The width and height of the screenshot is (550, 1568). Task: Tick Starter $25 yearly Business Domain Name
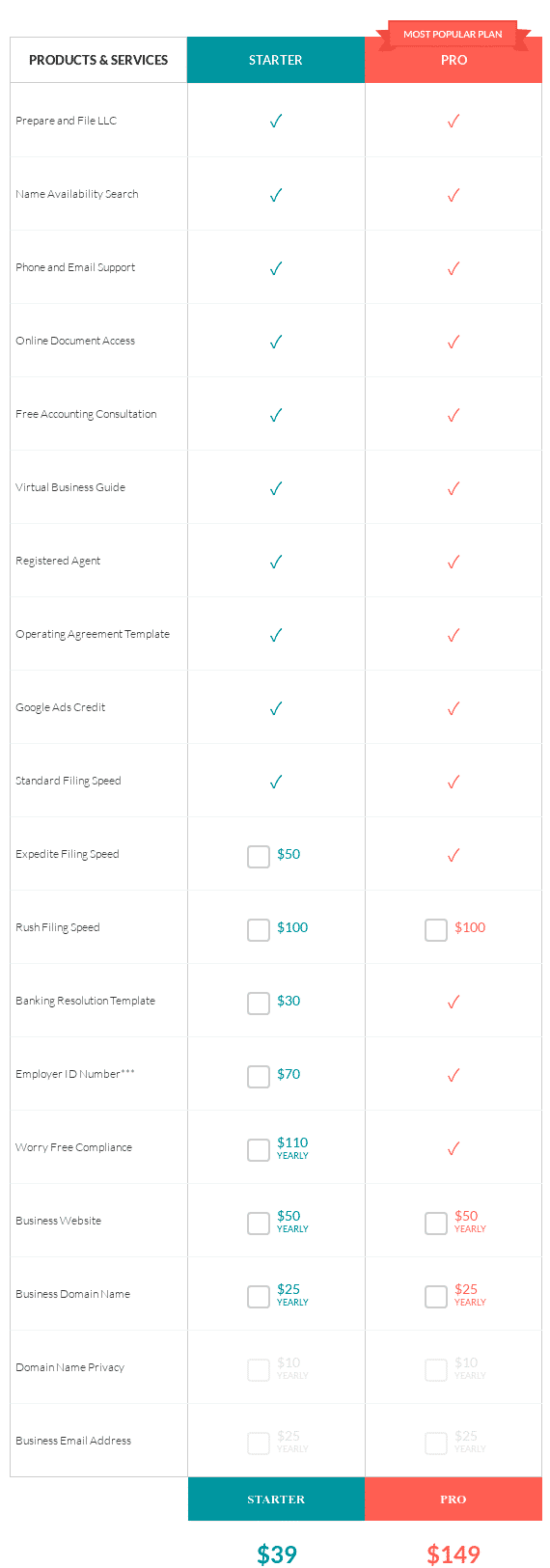click(259, 1296)
